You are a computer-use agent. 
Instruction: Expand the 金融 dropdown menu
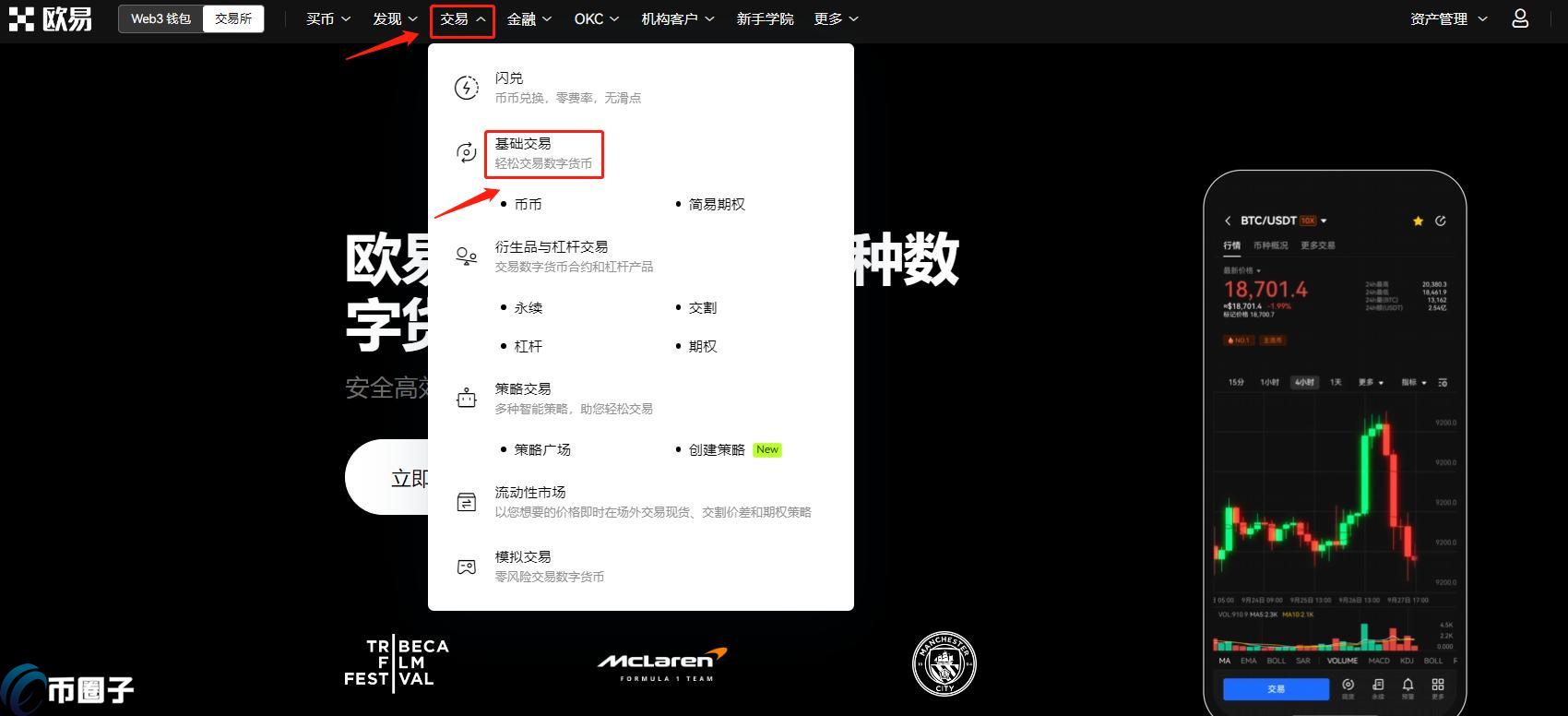pos(529,18)
